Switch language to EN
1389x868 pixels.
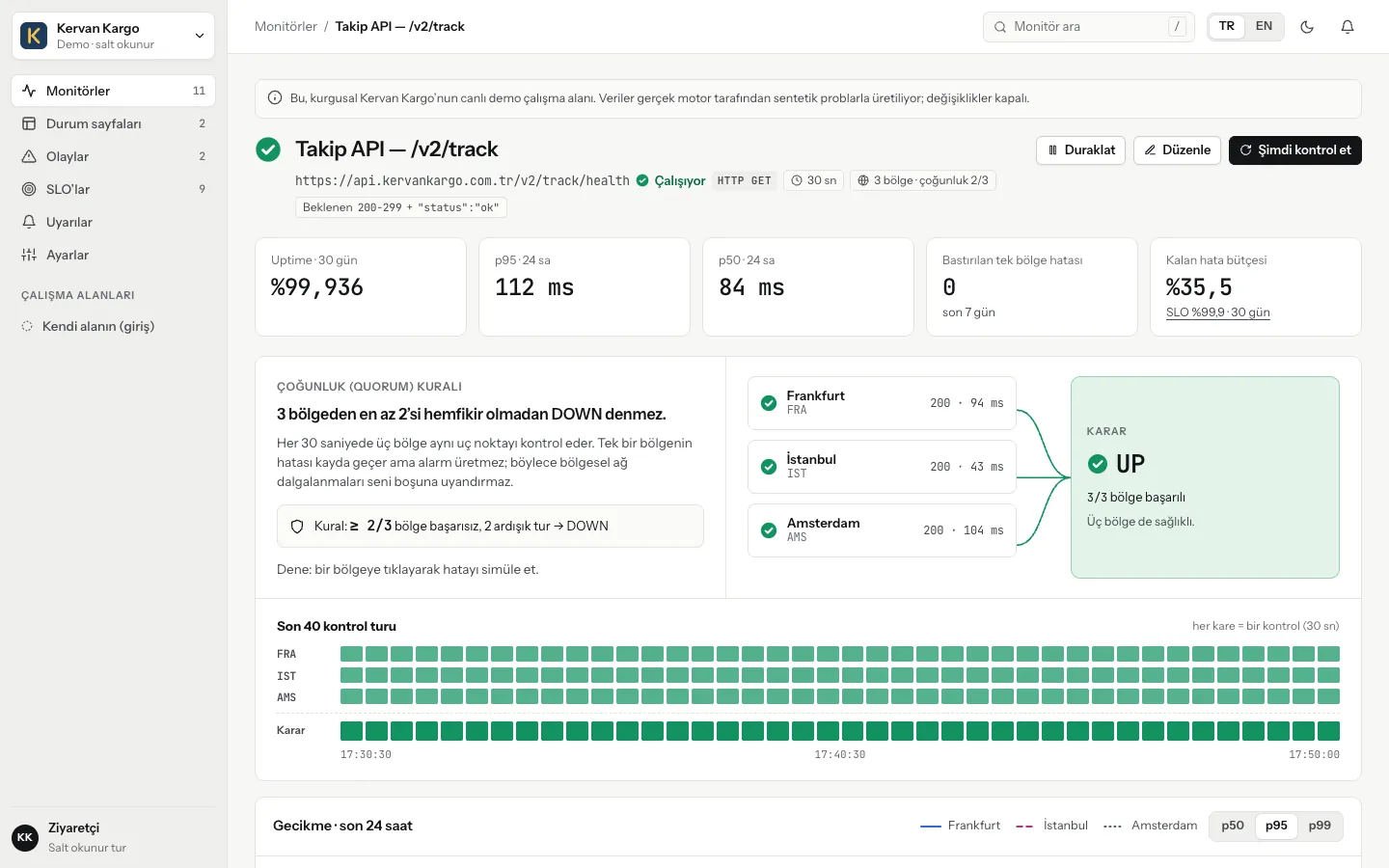(x=1264, y=26)
